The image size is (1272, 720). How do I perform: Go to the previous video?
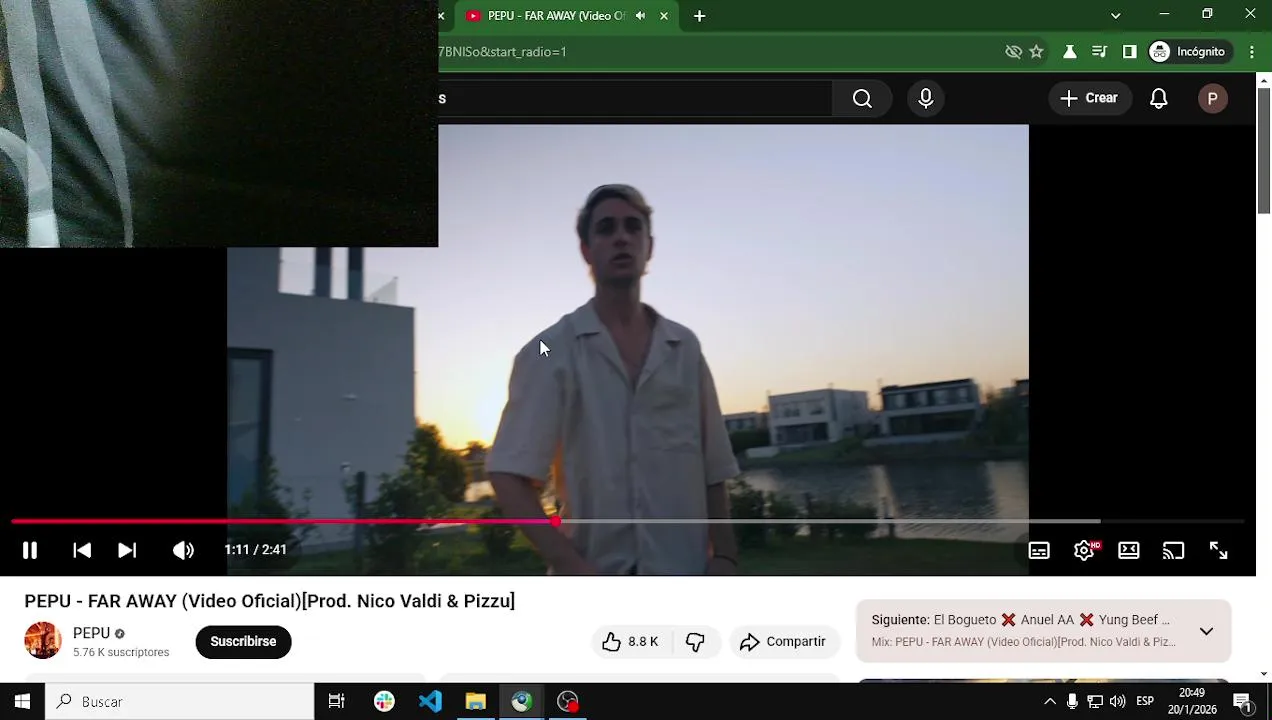click(82, 550)
